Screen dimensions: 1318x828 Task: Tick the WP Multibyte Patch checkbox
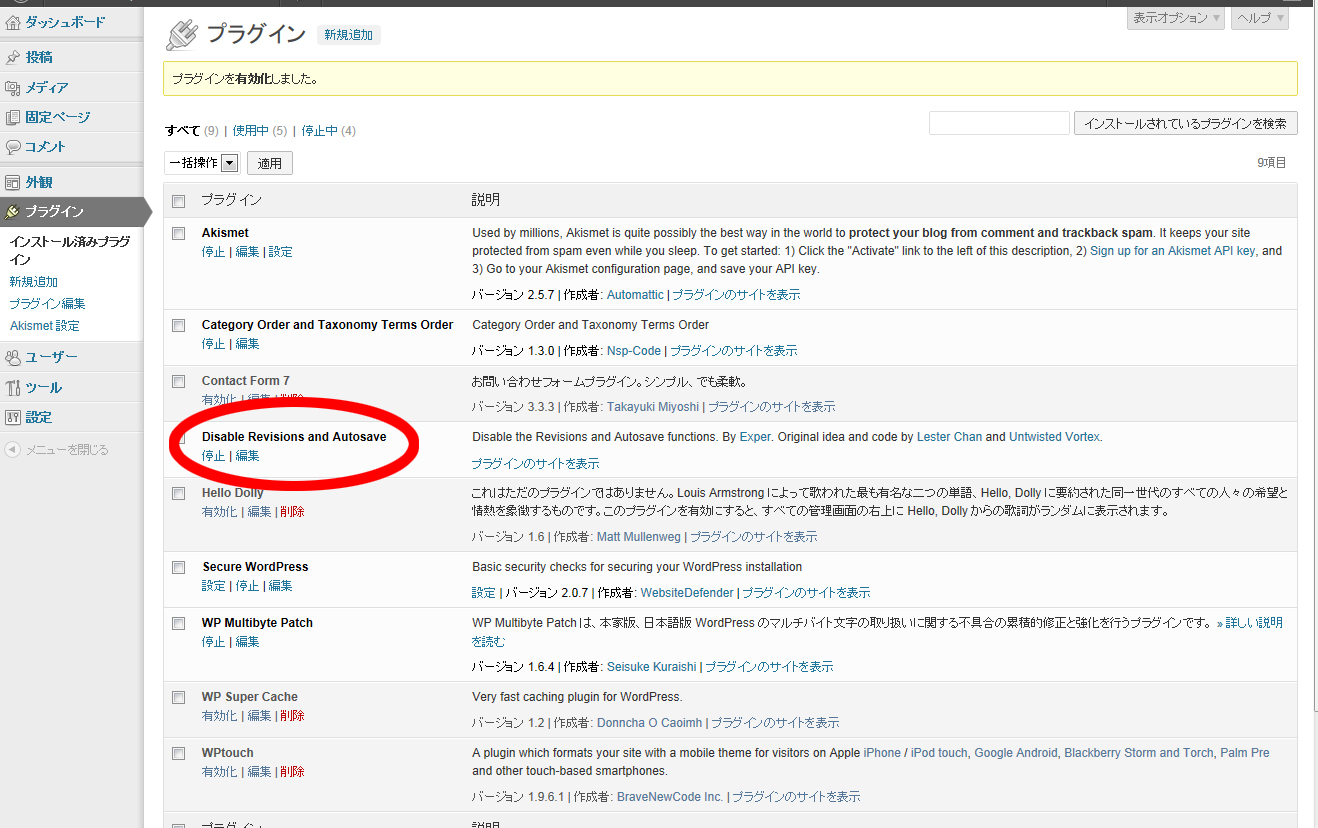(179, 623)
